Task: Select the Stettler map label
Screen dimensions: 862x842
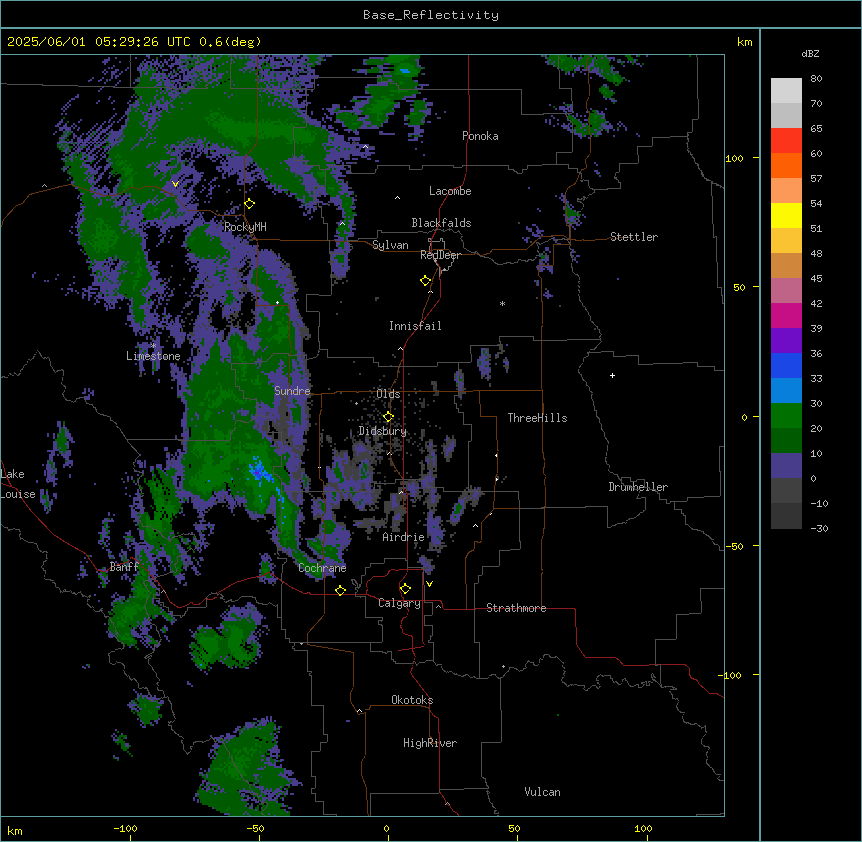Action: [x=634, y=237]
